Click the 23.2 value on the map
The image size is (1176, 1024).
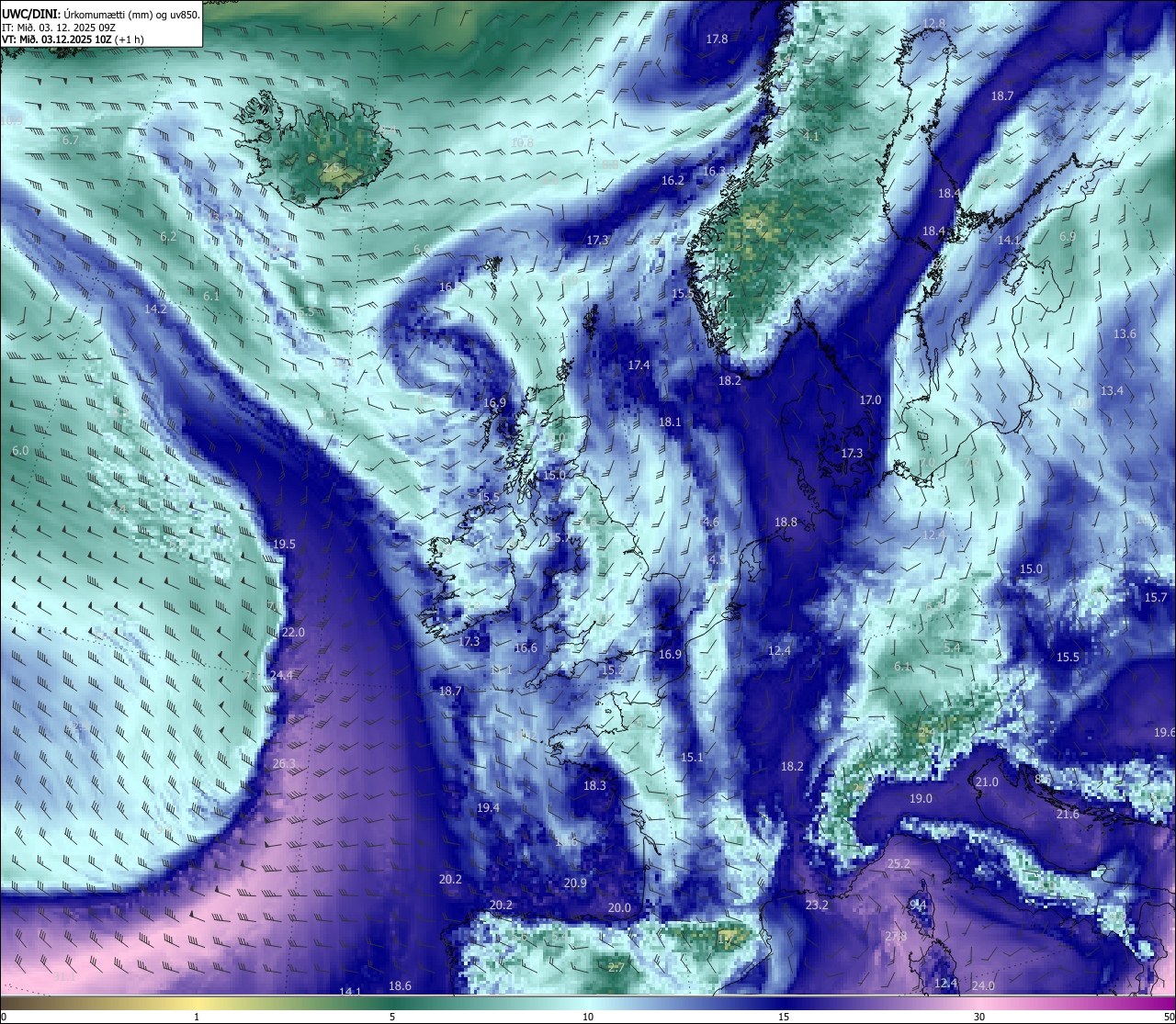coord(817,906)
